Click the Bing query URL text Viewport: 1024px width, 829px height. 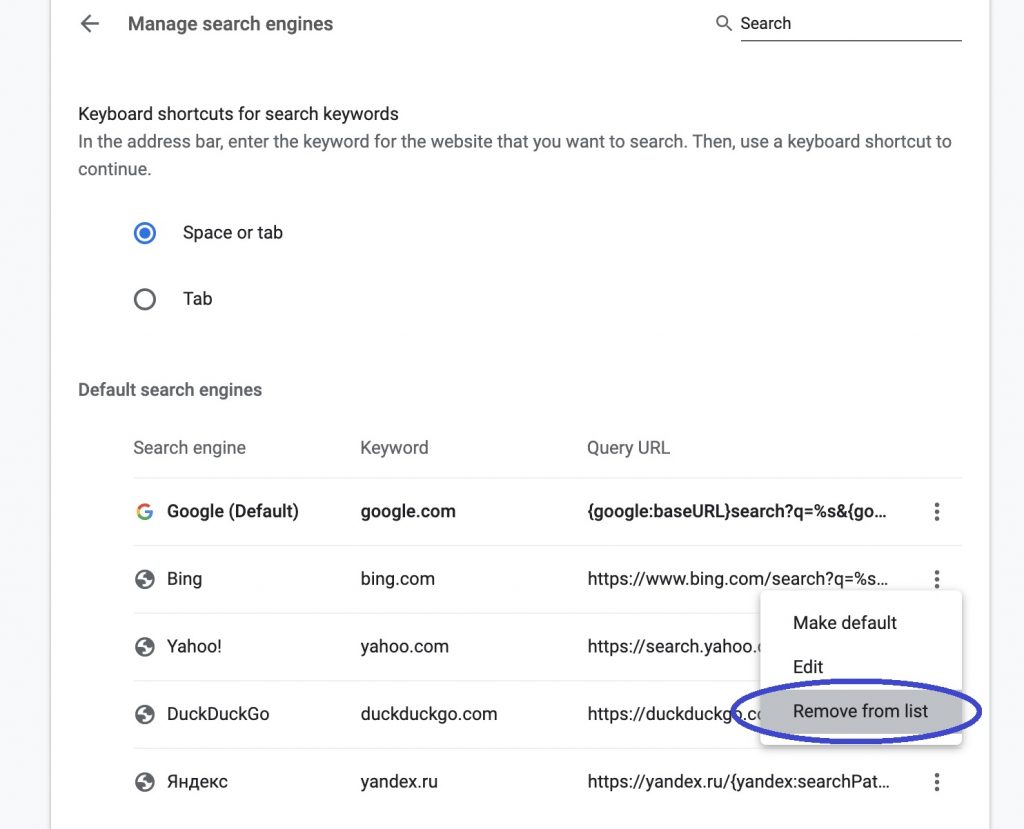[738, 579]
